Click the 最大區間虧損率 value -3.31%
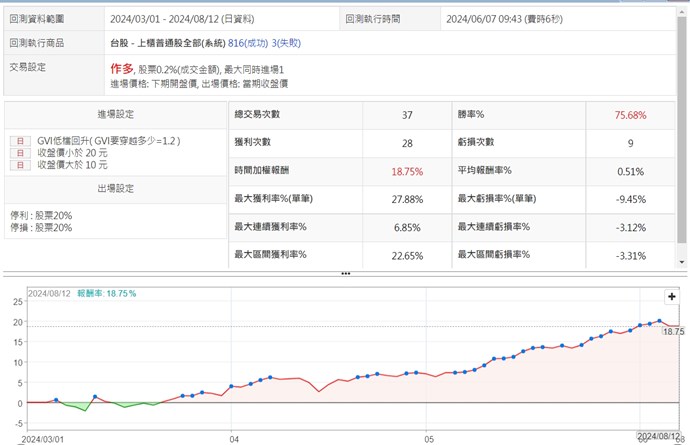This screenshot has width=690, height=445. point(631,256)
